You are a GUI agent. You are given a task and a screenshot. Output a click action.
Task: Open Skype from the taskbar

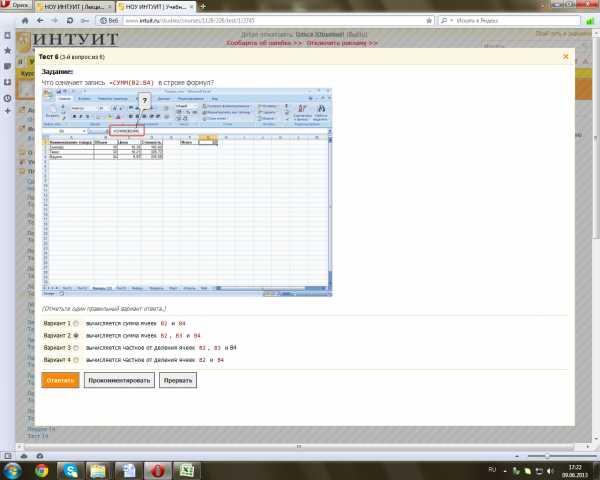[70, 471]
